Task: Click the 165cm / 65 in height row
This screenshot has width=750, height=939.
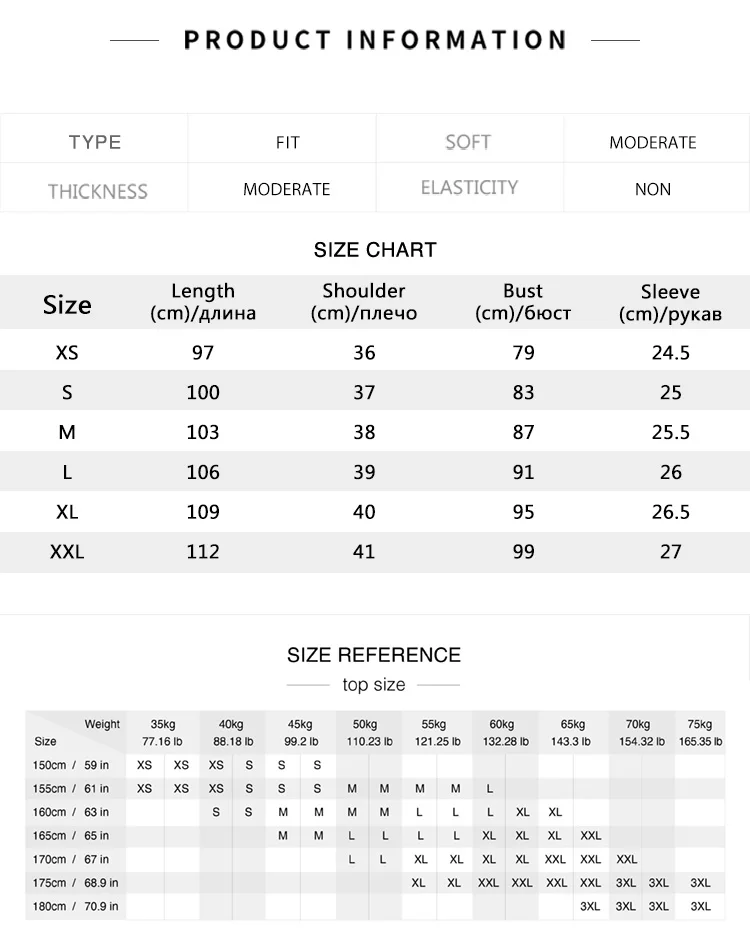Action: [x=375, y=835]
